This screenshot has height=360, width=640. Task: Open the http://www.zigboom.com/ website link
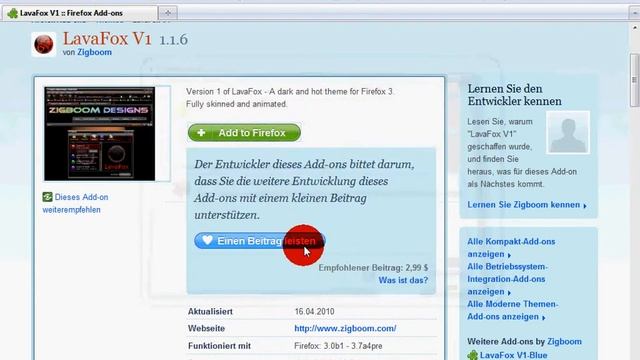(345, 328)
